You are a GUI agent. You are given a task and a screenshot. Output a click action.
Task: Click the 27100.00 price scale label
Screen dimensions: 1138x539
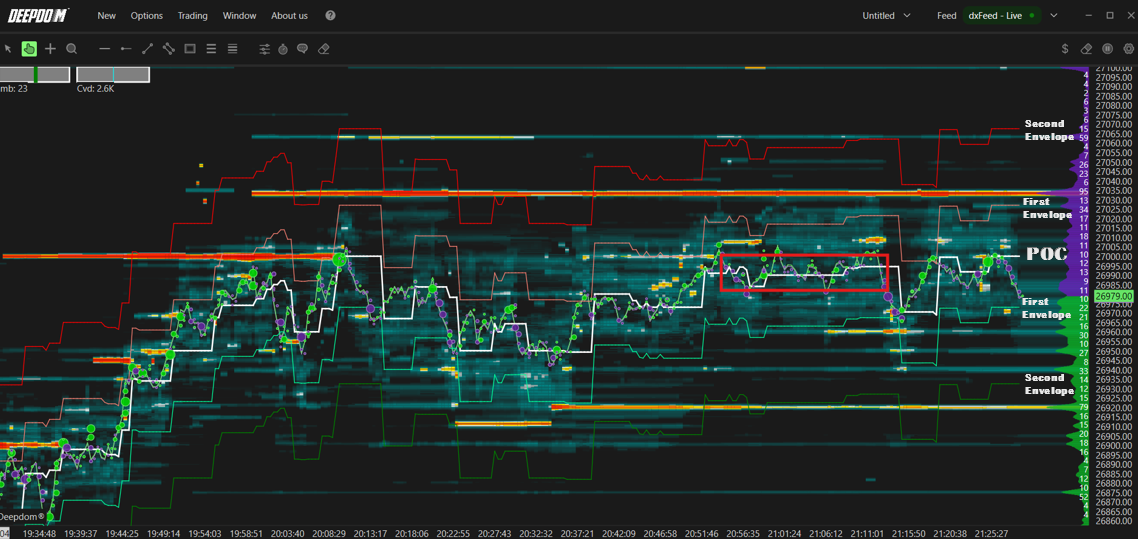(1113, 68)
